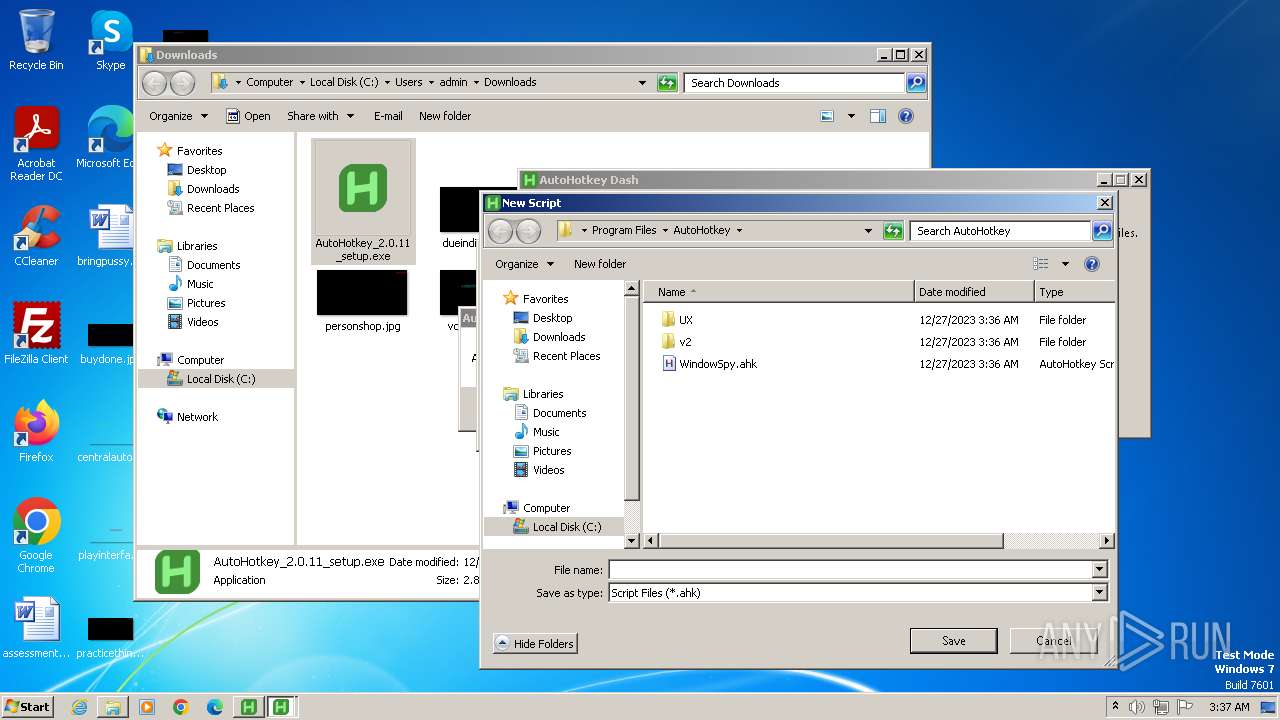Click Internet Explorer icon on taskbar
Image resolution: width=1280 pixels, height=720 pixels.
pyautogui.click(x=79, y=707)
